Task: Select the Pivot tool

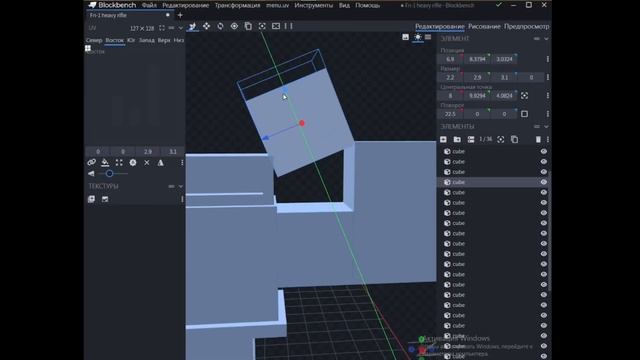Action: pyautogui.click(x=234, y=26)
